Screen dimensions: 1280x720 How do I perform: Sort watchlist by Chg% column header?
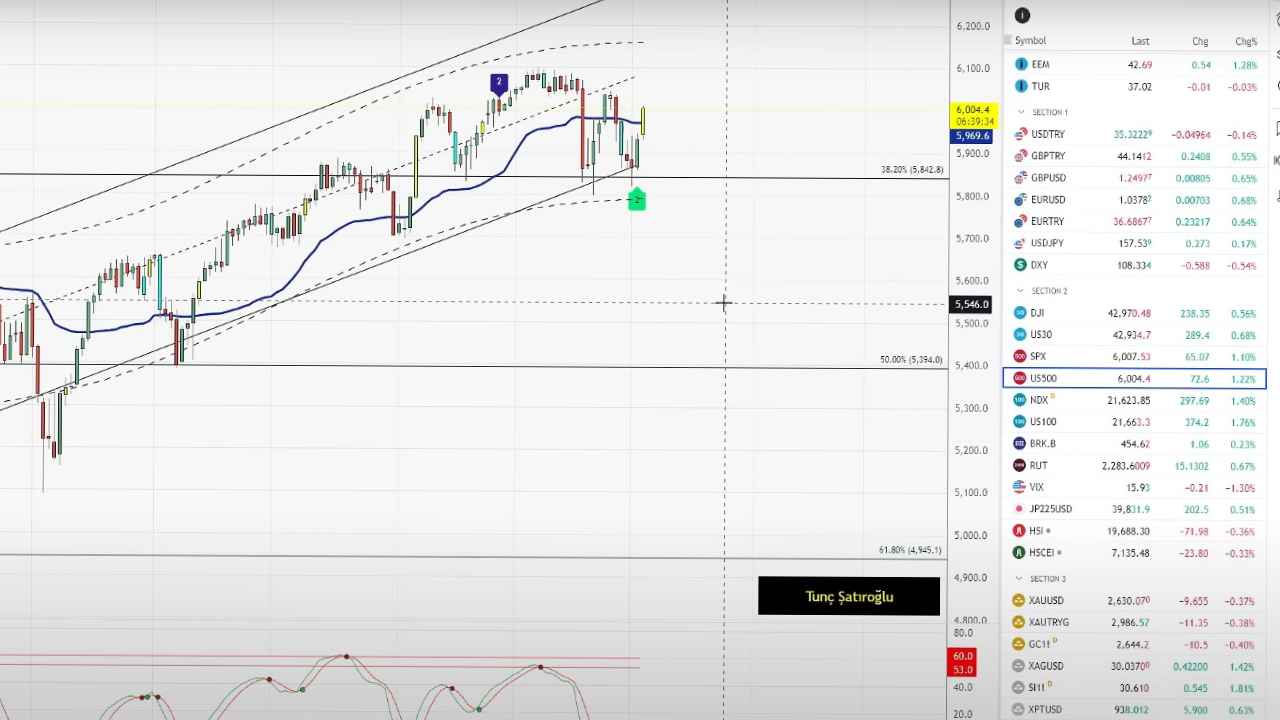click(1246, 41)
